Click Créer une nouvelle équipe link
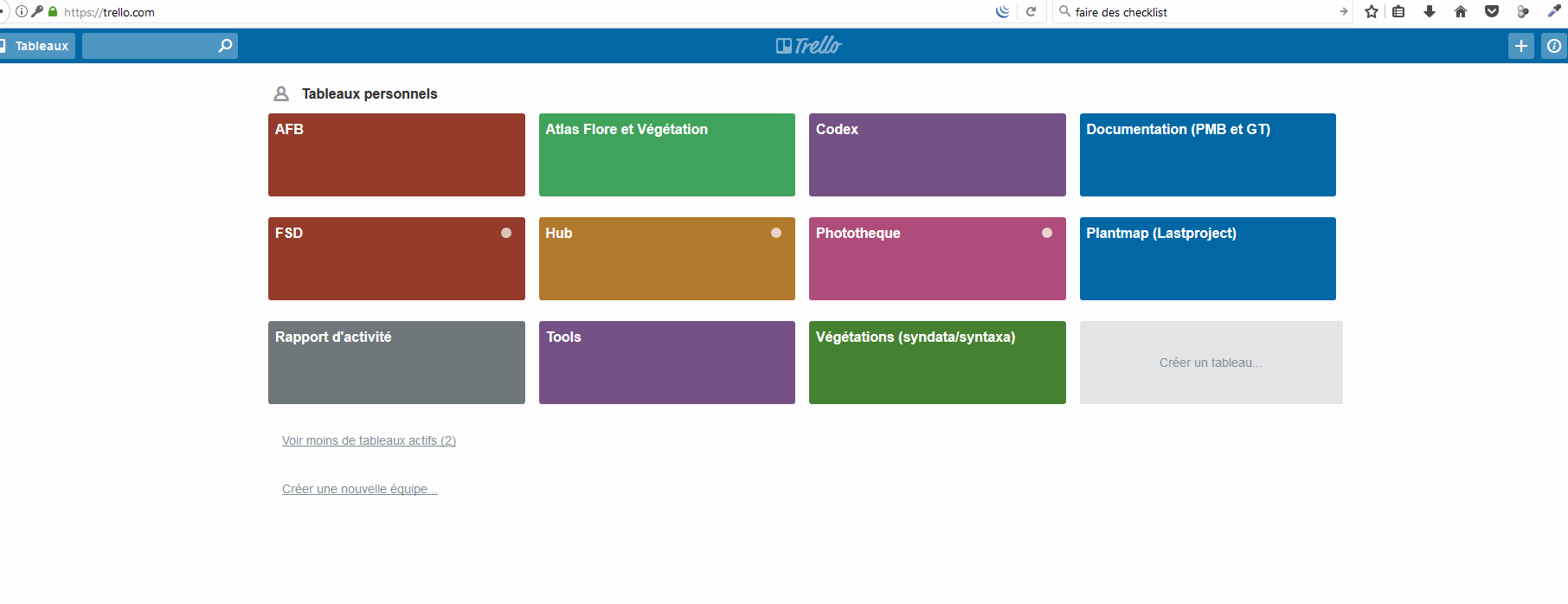The image size is (1568, 604). (359, 489)
